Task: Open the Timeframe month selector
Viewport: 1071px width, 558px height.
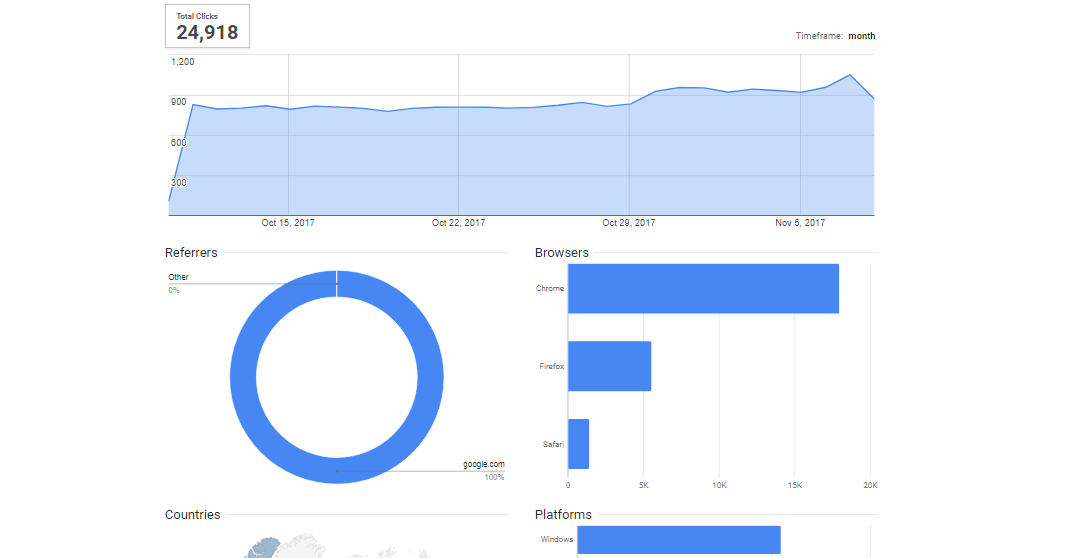Action: coord(861,36)
